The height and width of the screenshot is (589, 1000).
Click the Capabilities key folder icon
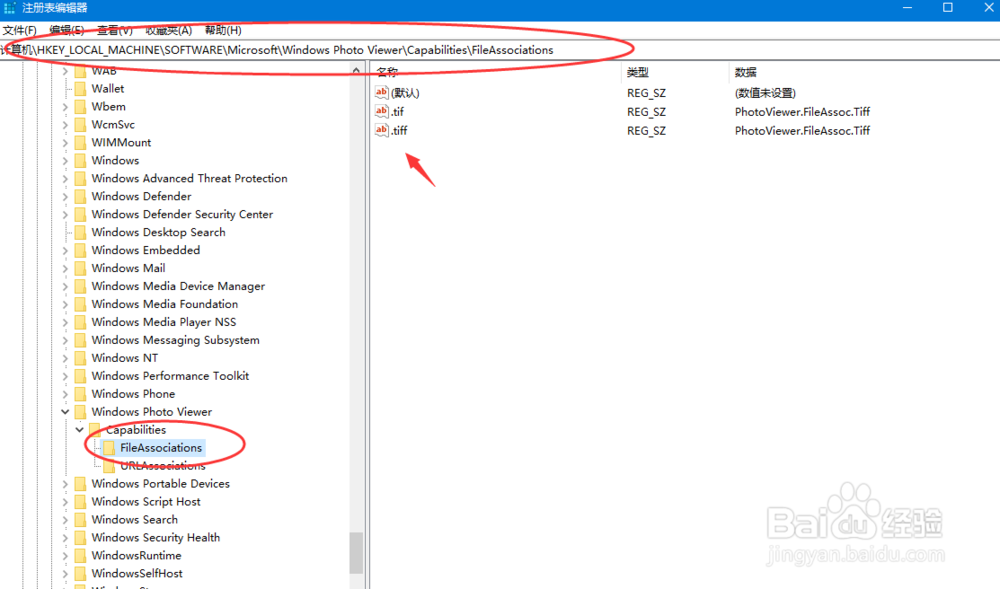point(94,429)
